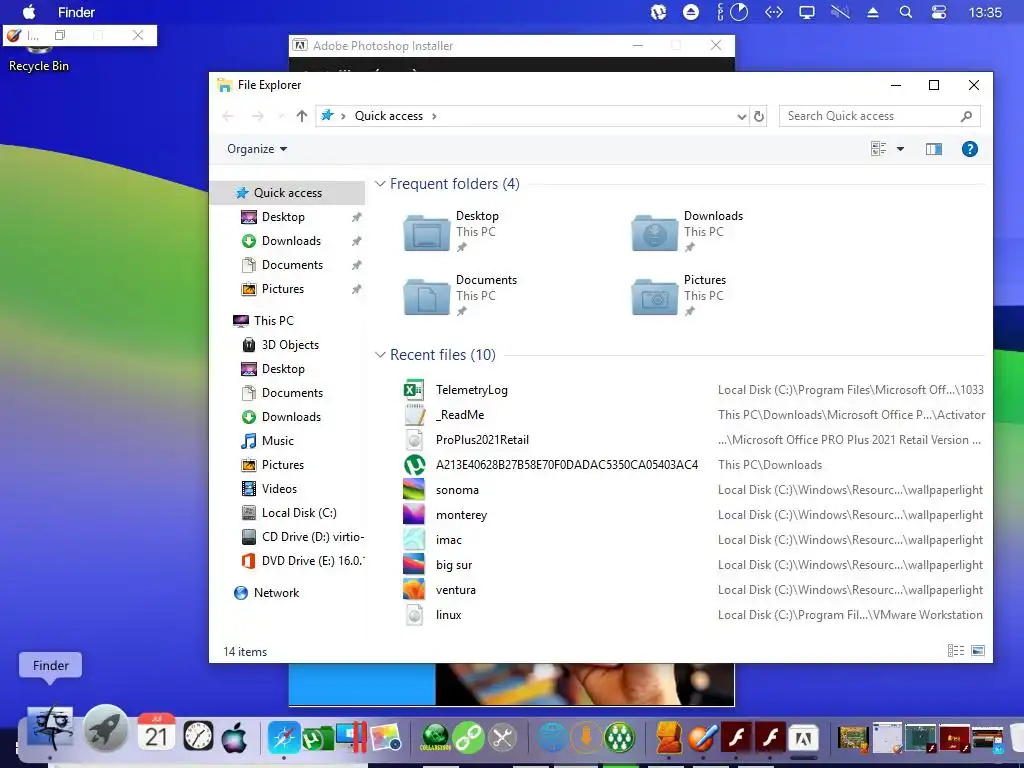The height and width of the screenshot is (768, 1024).
Task: Select the A213E40628B27B58E70F0DADAC5350CA05403AC4 torrent file
Action: 692,465
